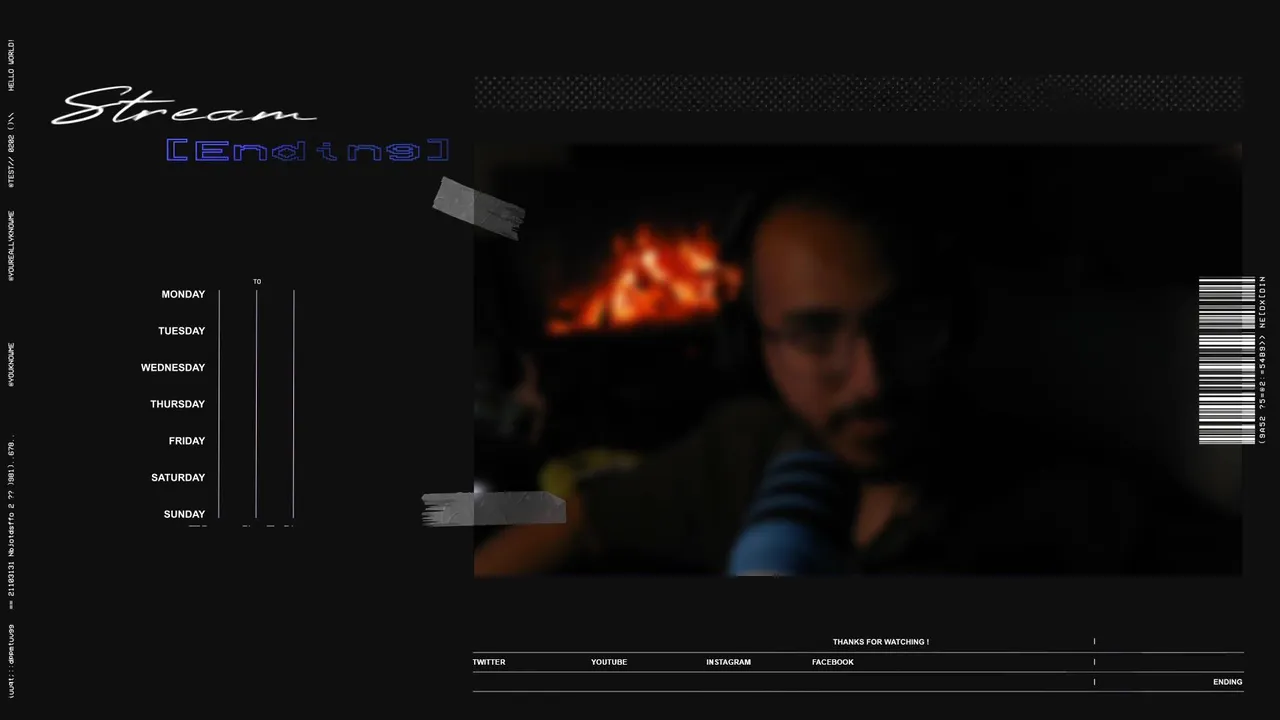
Task: Select SATURDAY in the schedule list
Action: click(178, 478)
